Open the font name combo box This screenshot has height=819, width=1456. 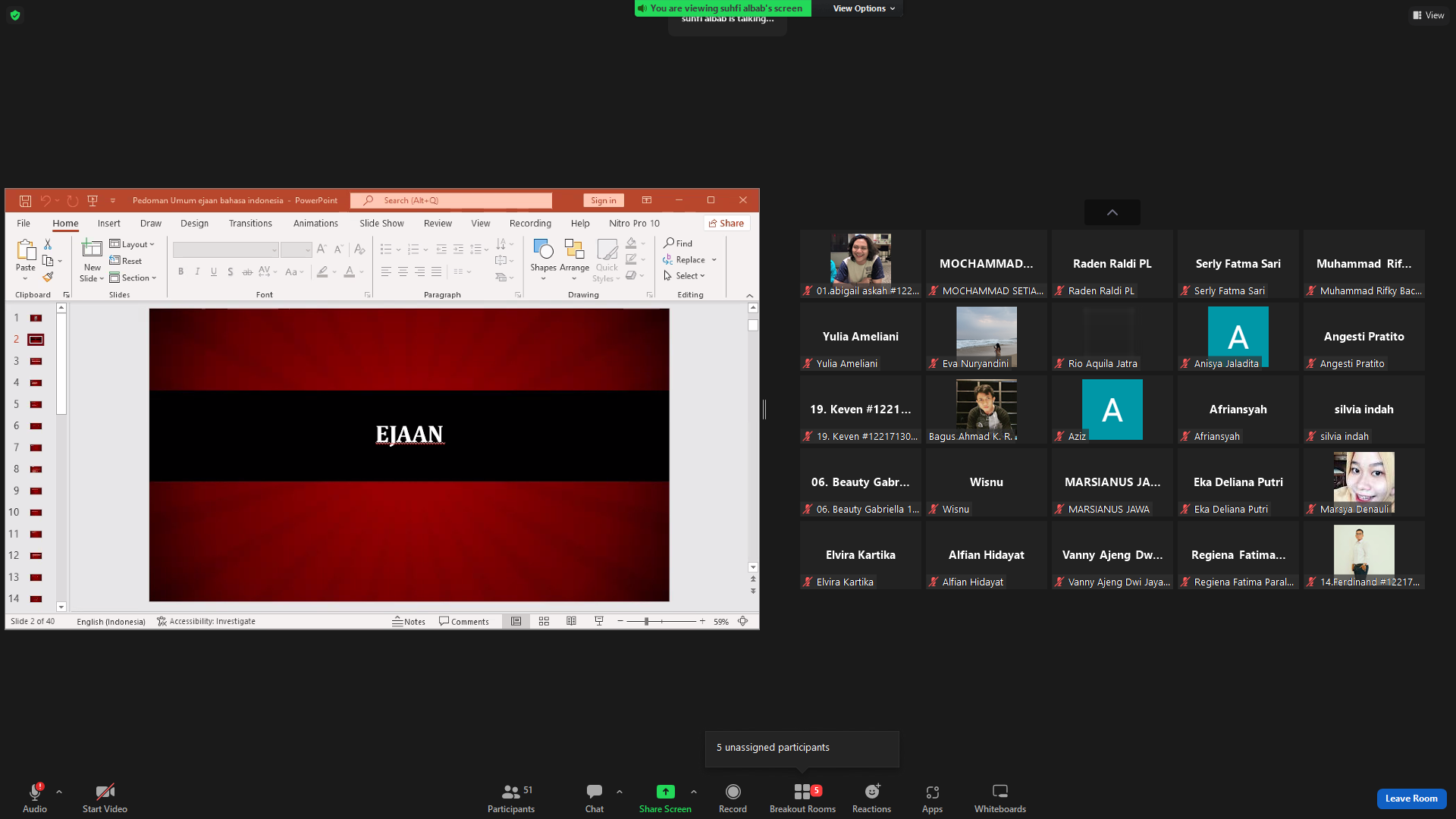pyautogui.click(x=225, y=249)
